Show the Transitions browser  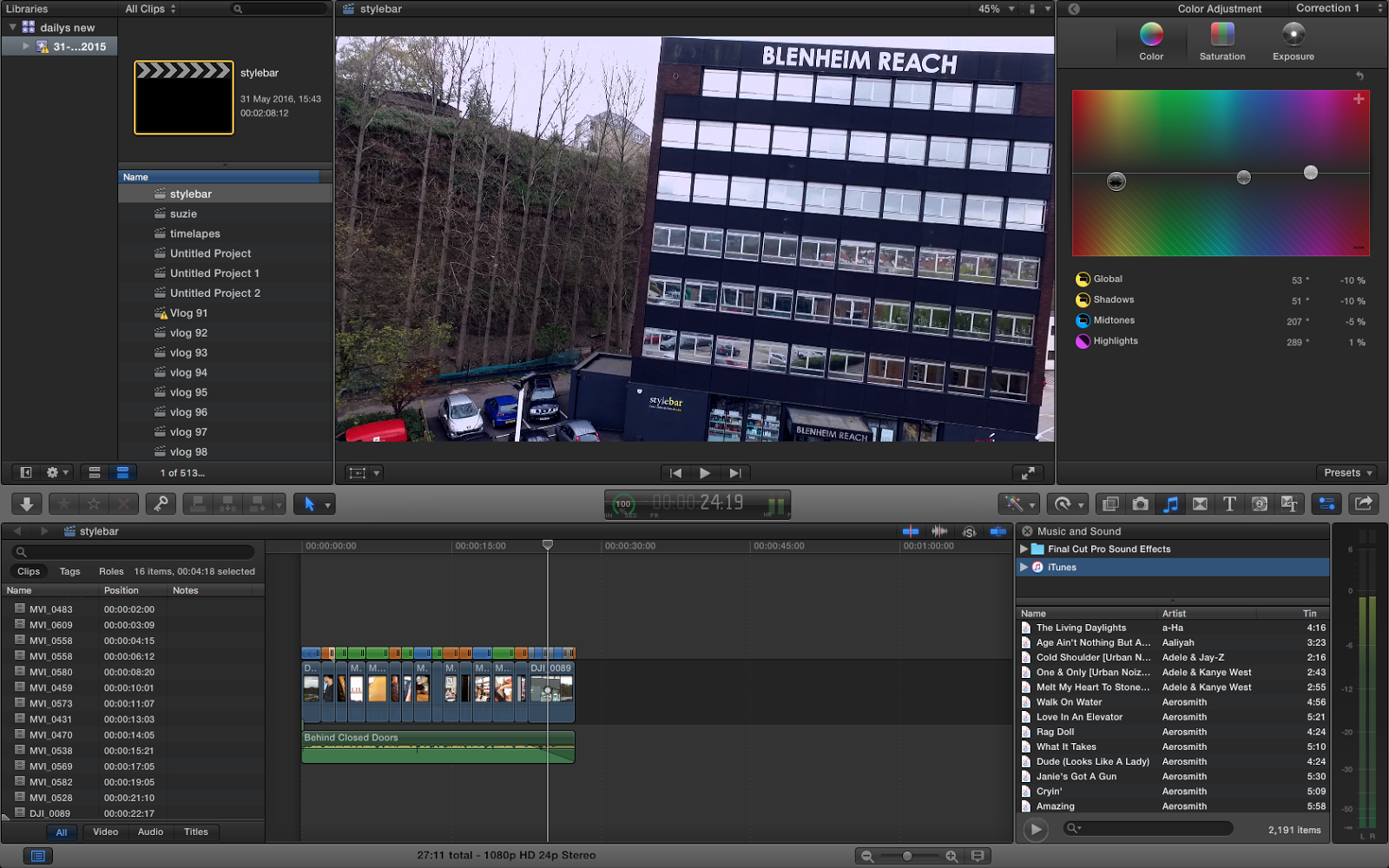(1200, 504)
